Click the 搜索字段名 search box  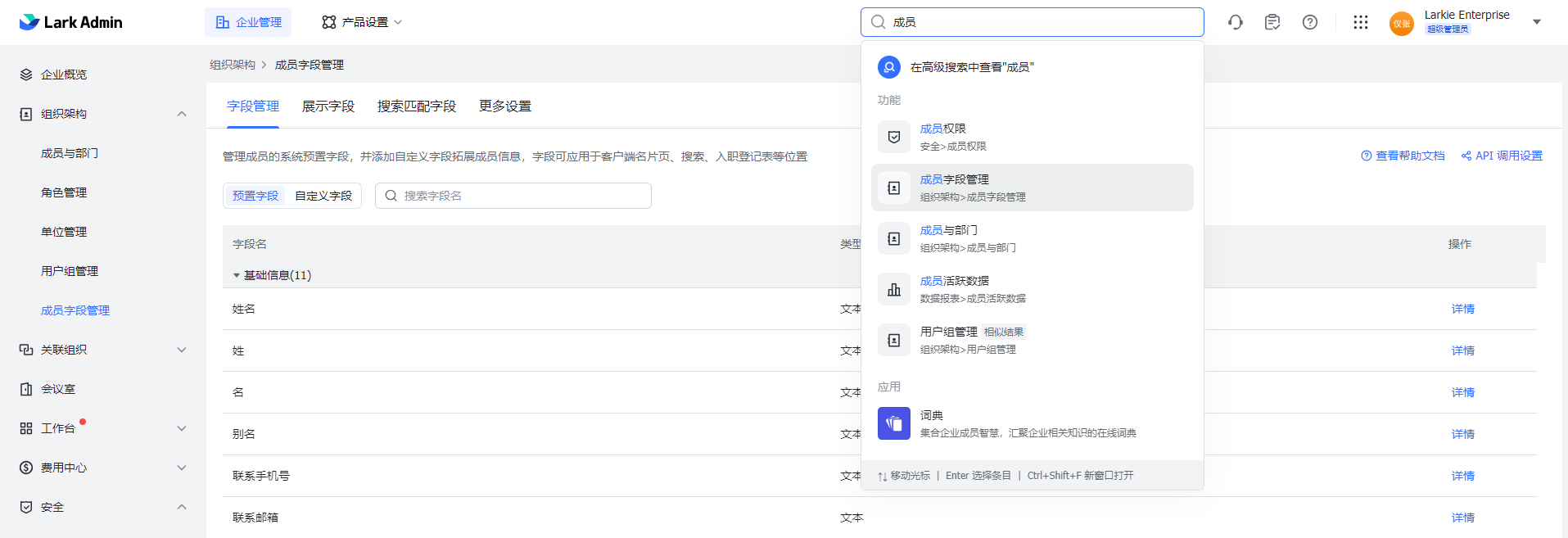(x=524, y=196)
